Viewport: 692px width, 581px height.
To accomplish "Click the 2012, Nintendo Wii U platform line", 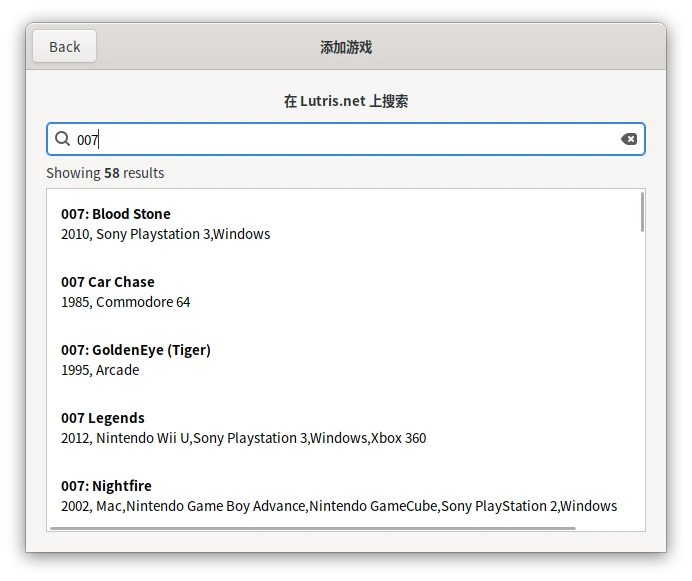I will click(x=244, y=438).
